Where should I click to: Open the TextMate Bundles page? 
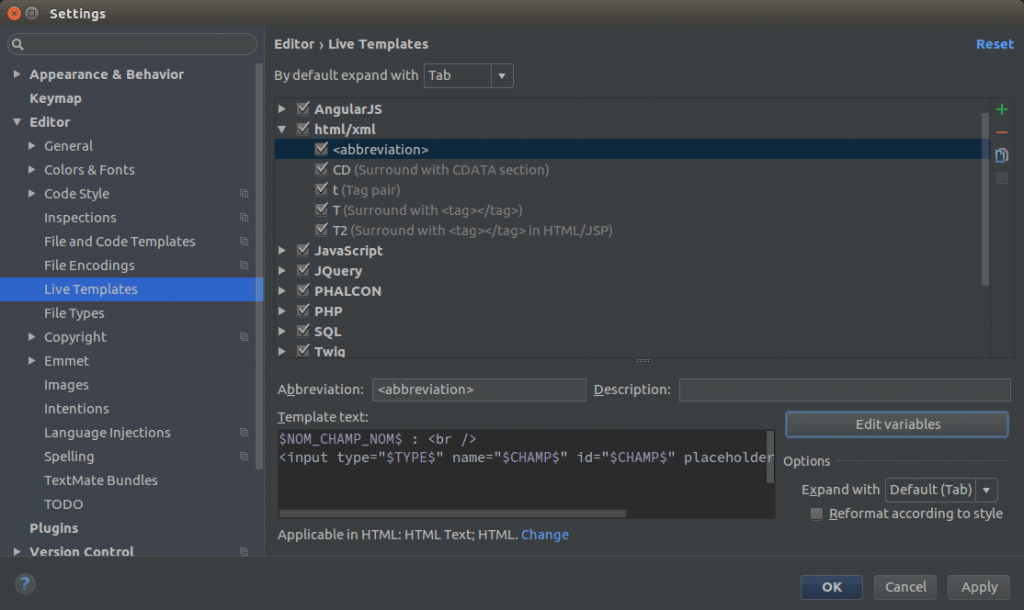coord(101,481)
